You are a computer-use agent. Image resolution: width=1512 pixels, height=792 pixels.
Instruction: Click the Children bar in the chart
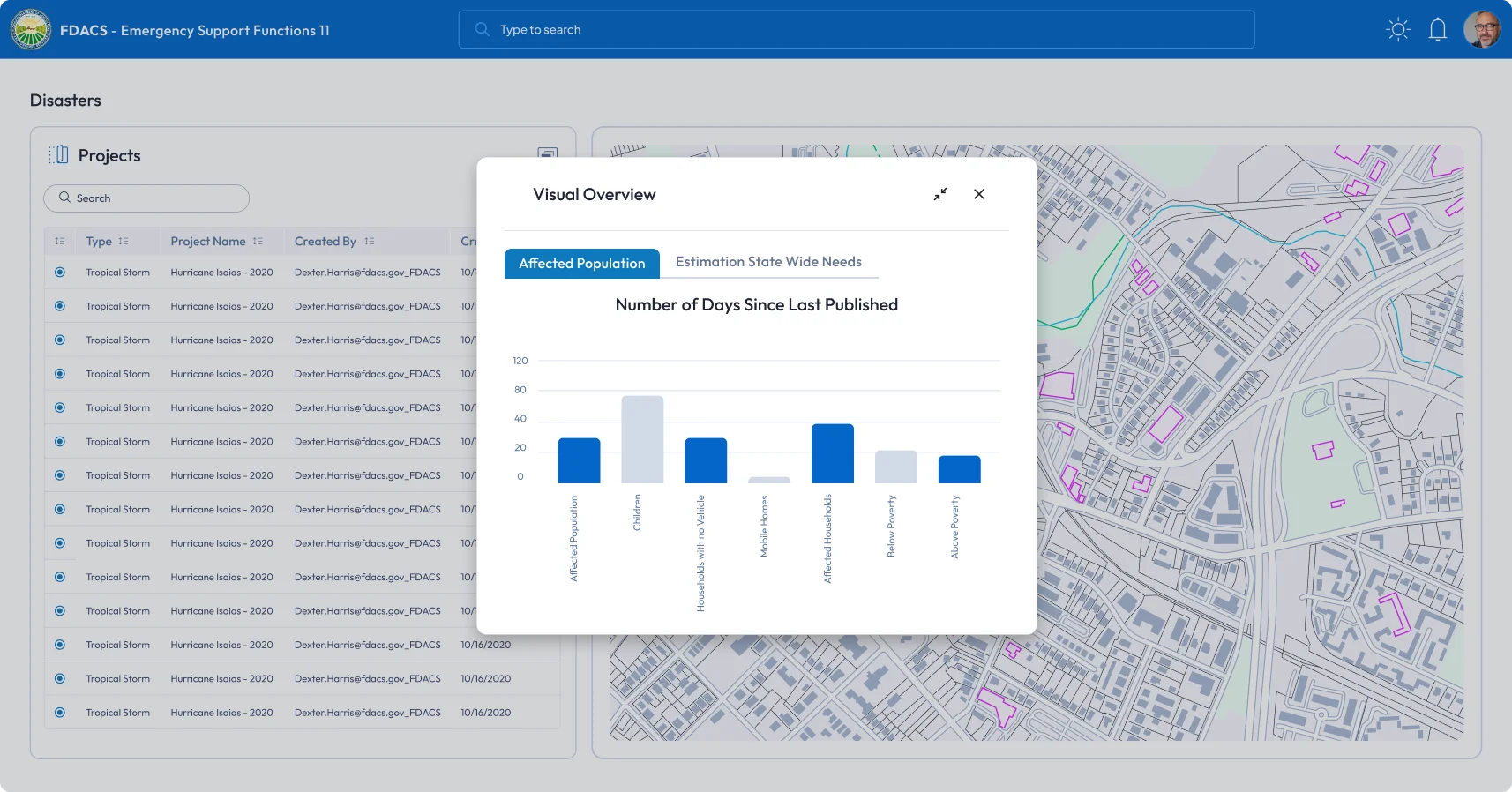641,439
